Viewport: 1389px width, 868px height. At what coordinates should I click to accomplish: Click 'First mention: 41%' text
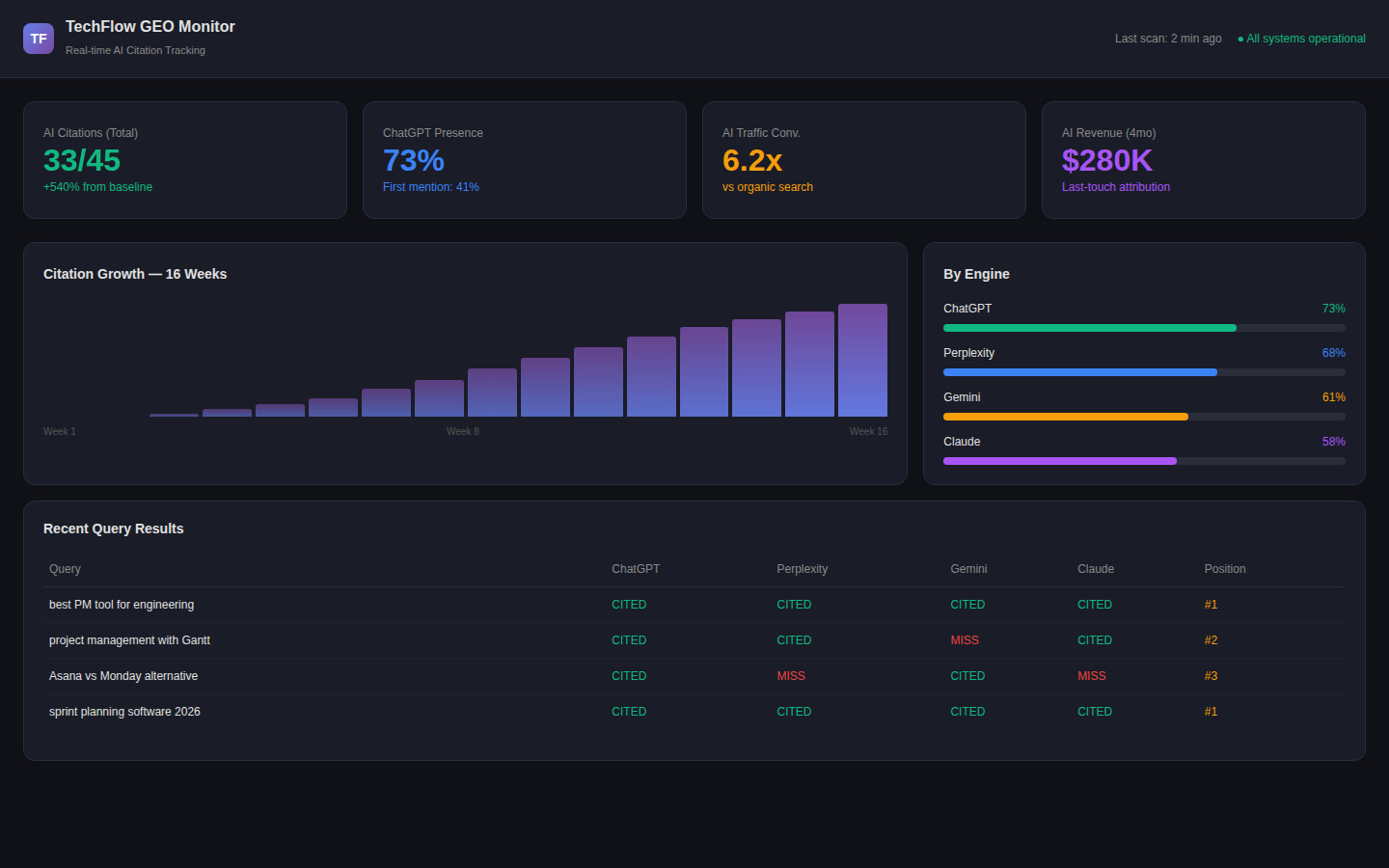coord(431,187)
